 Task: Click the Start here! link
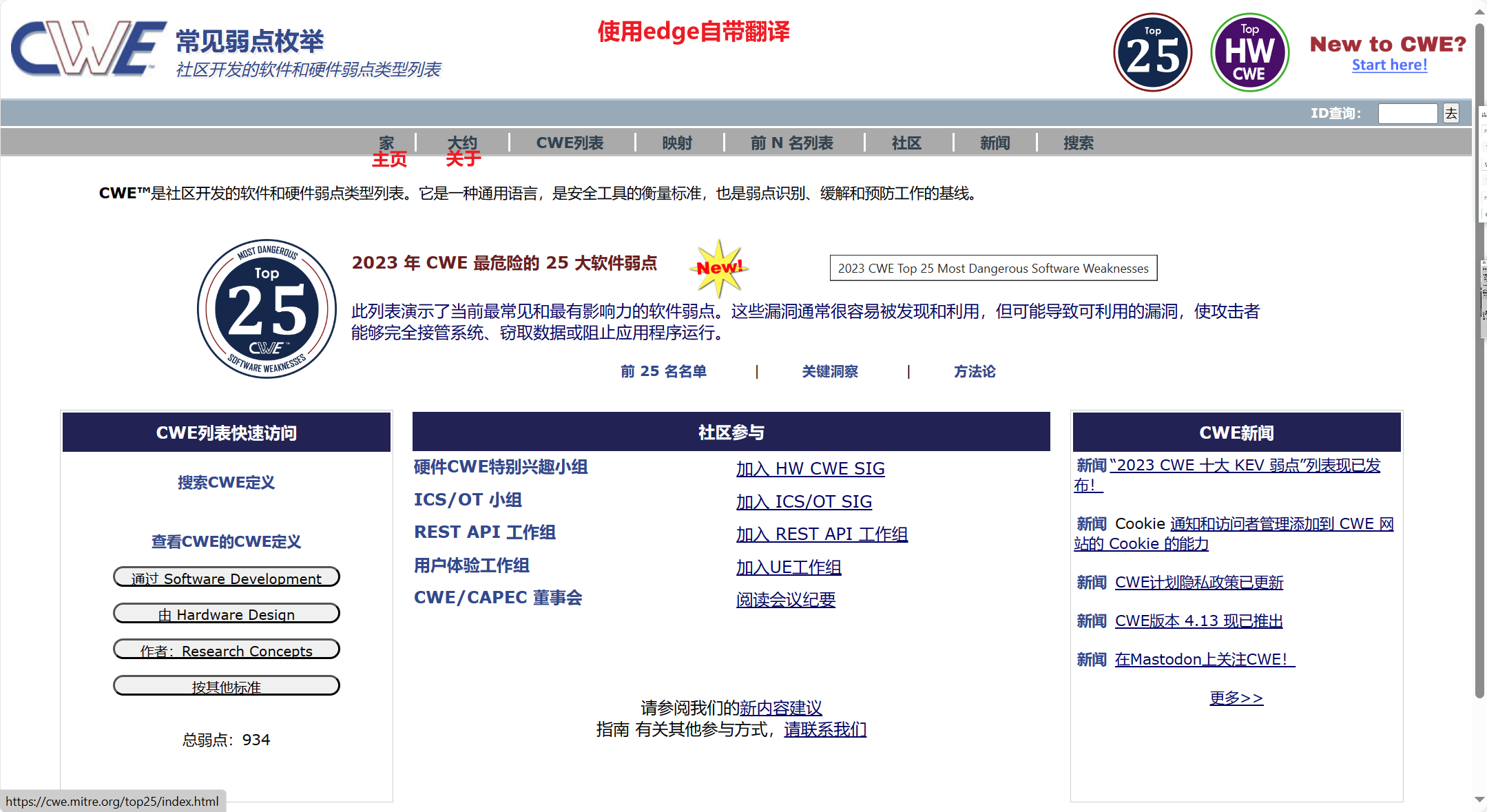pyautogui.click(x=1389, y=65)
